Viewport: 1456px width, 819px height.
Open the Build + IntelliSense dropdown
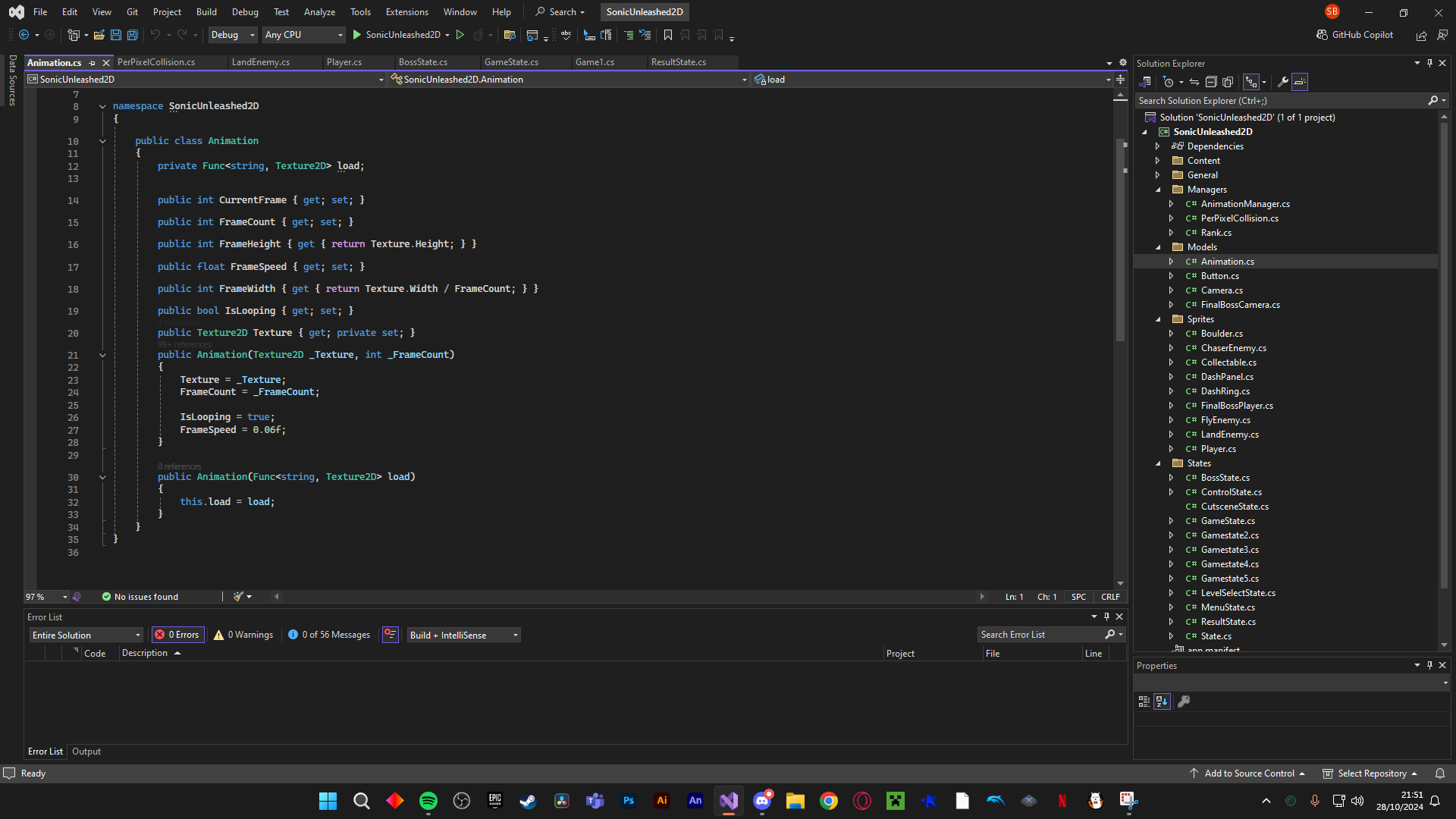pyautogui.click(x=463, y=635)
